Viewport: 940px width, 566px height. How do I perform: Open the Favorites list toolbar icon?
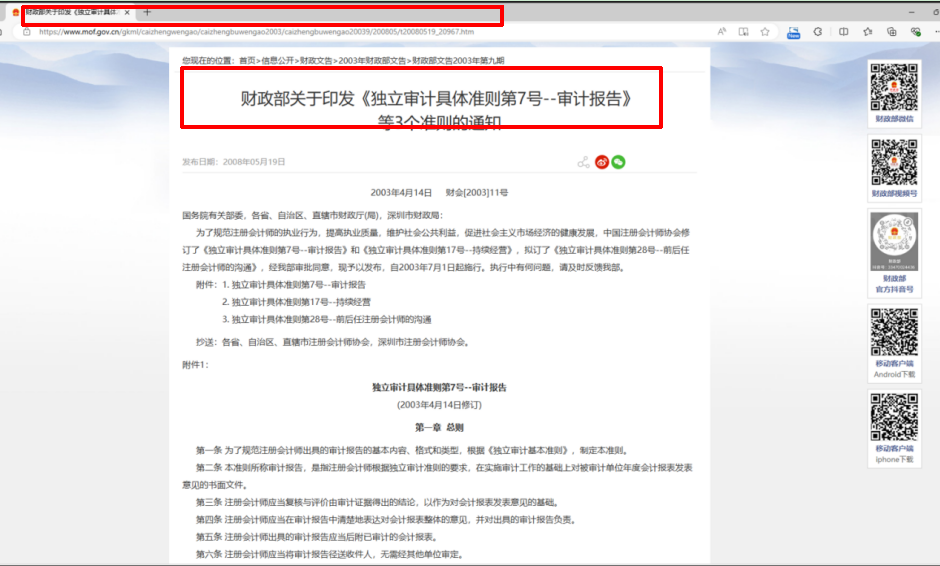pyautogui.click(x=867, y=32)
